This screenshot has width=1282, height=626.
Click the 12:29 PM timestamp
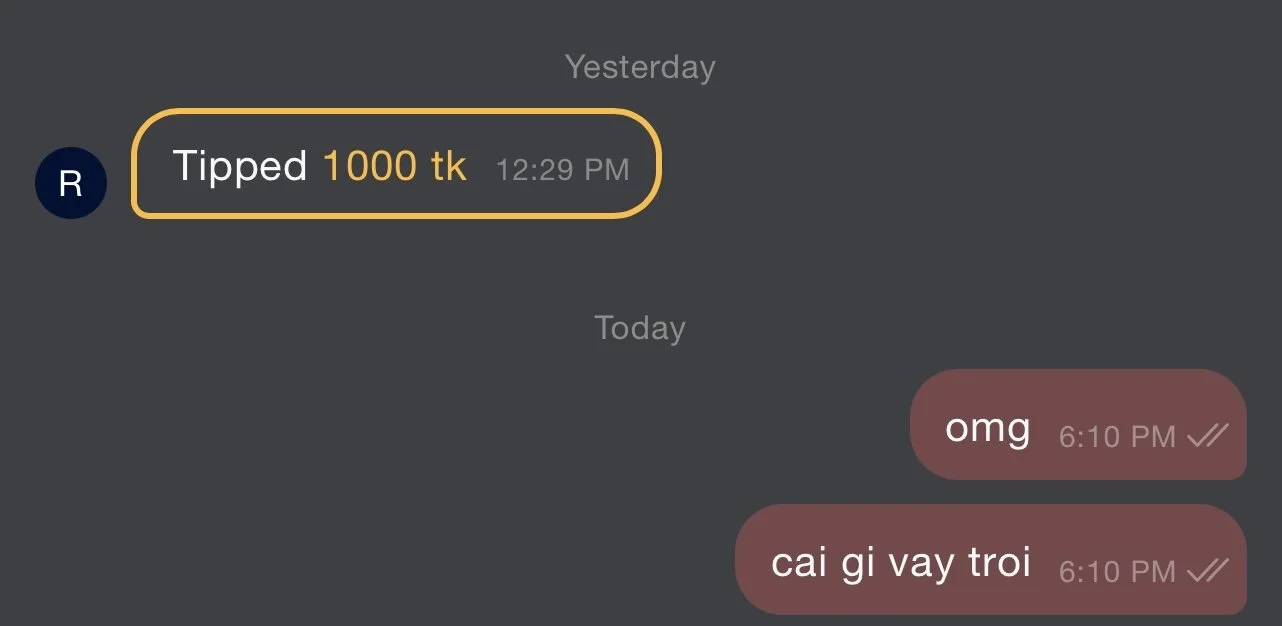pyautogui.click(x=563, y=170)
